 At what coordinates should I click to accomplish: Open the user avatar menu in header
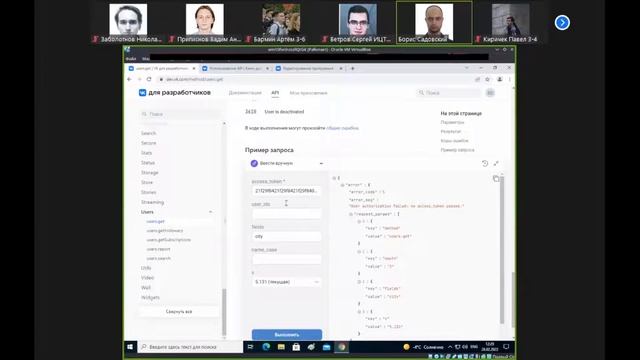490,93
